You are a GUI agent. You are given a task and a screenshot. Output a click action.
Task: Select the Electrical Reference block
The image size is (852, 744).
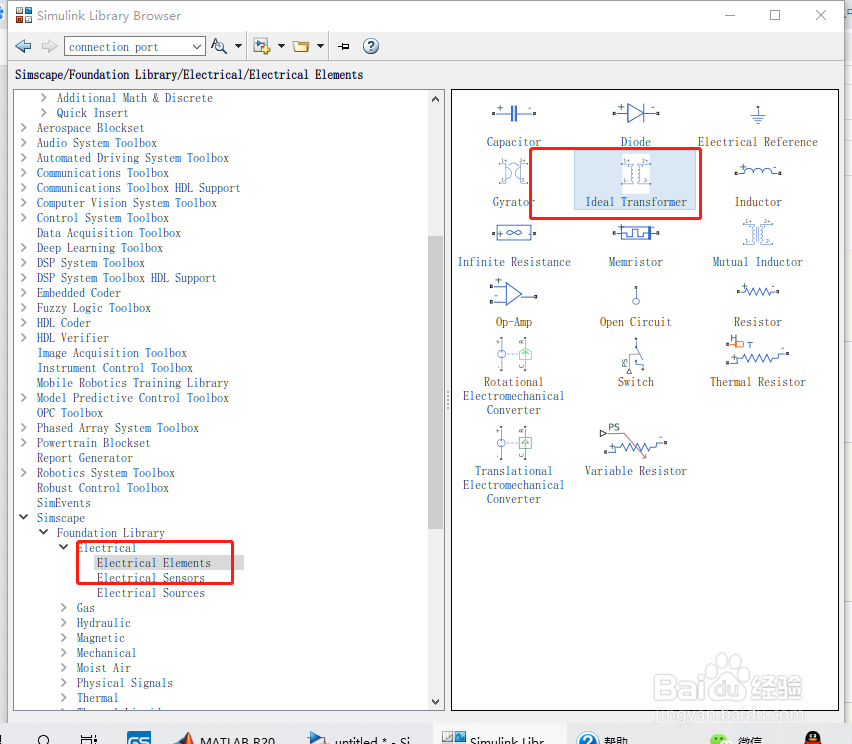(757, 124)
